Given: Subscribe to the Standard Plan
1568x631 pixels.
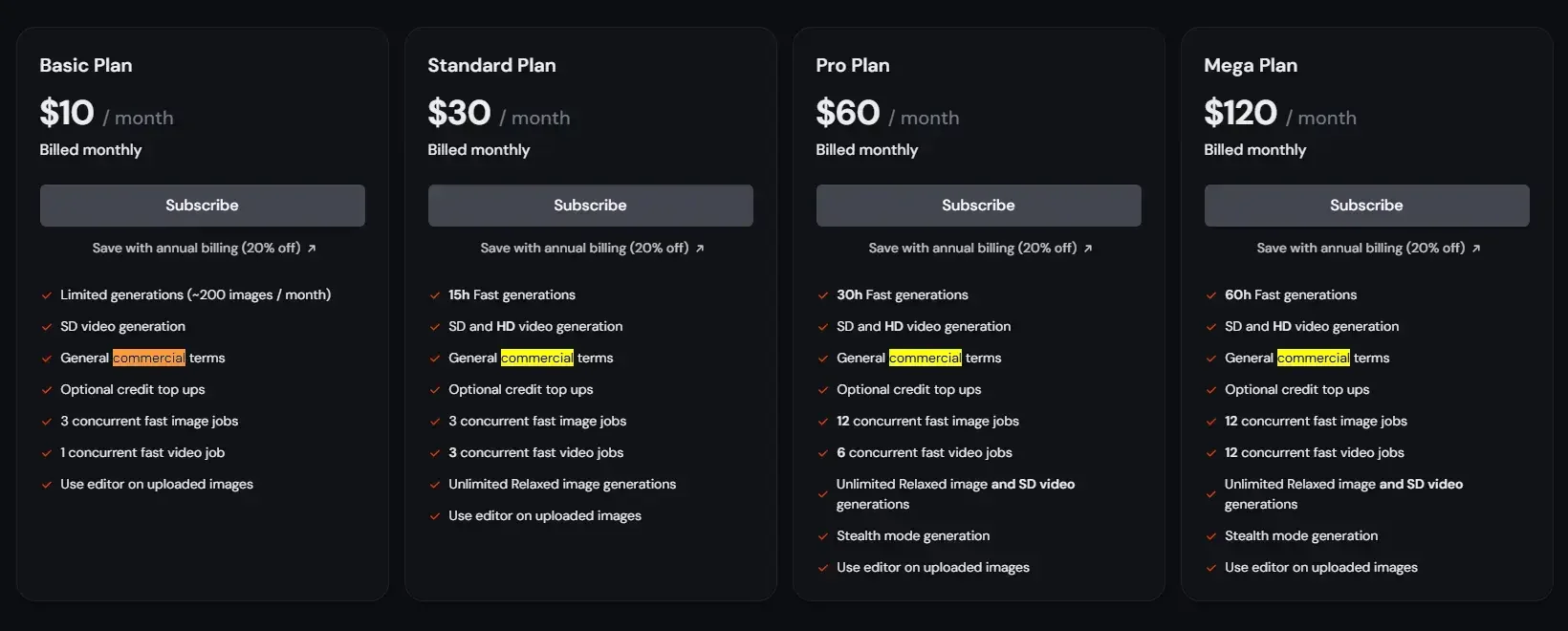Looking at the screenshot, I should pos(590,206).
